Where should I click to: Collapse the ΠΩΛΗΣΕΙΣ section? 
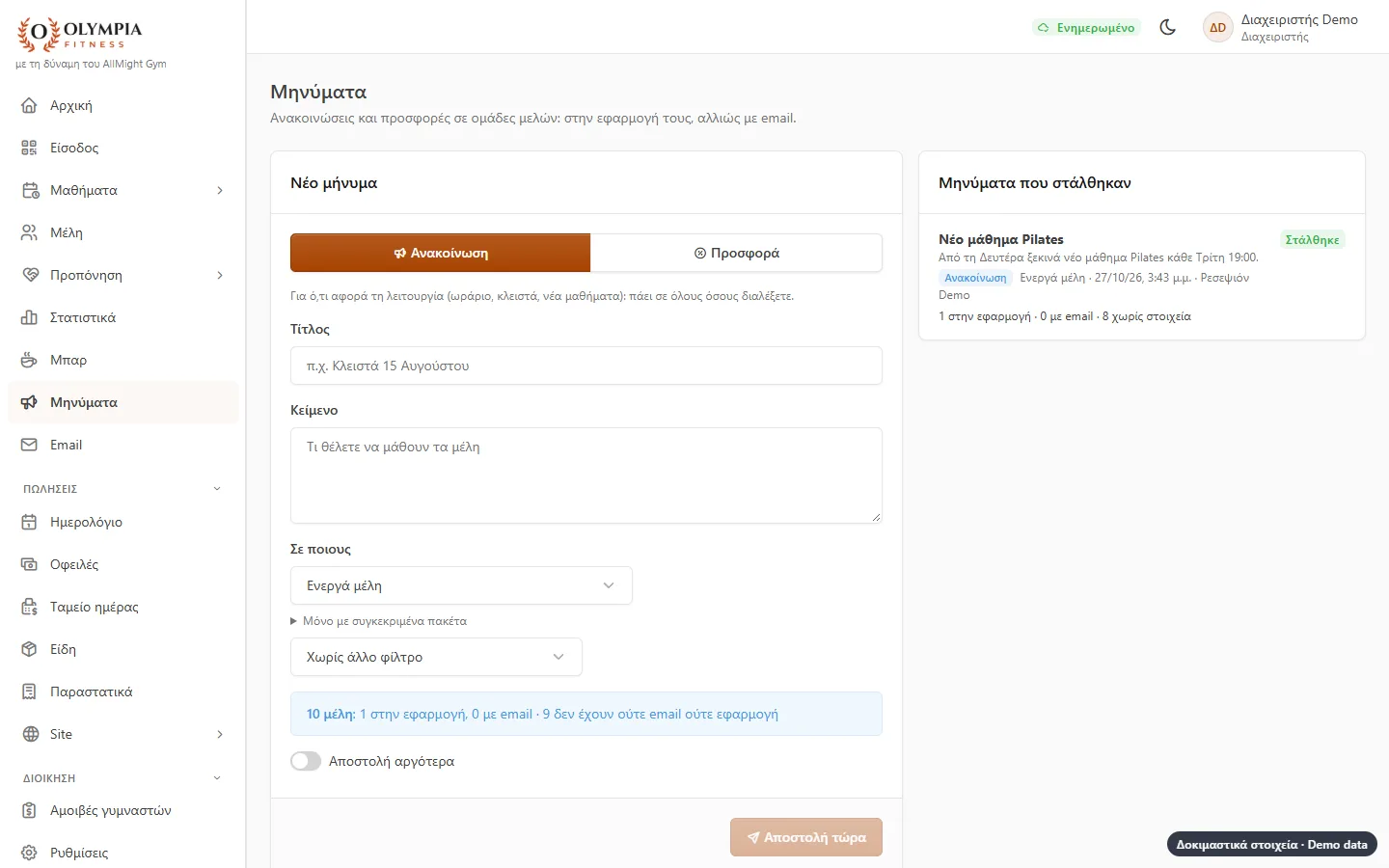(123, 489)
